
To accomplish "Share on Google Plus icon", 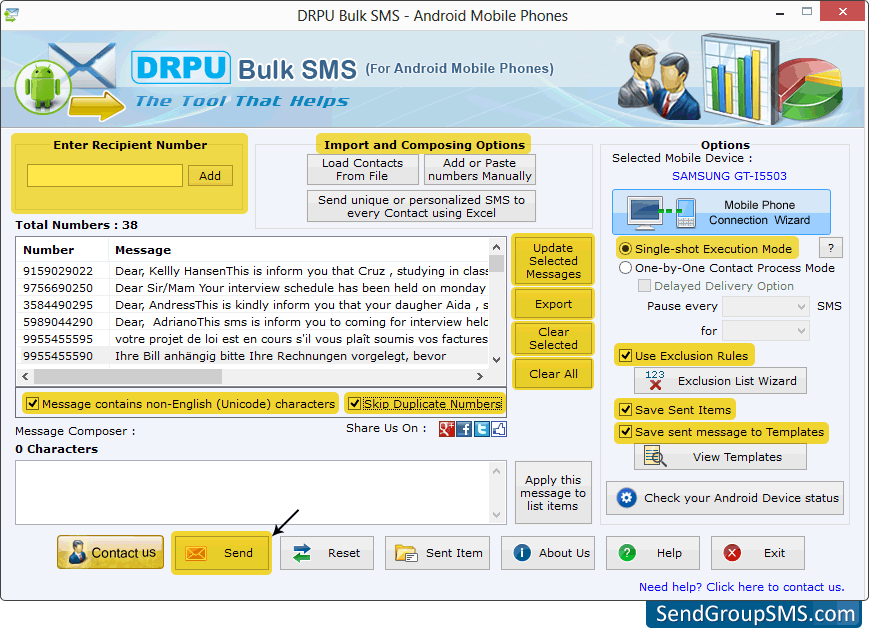I will 446,429.
